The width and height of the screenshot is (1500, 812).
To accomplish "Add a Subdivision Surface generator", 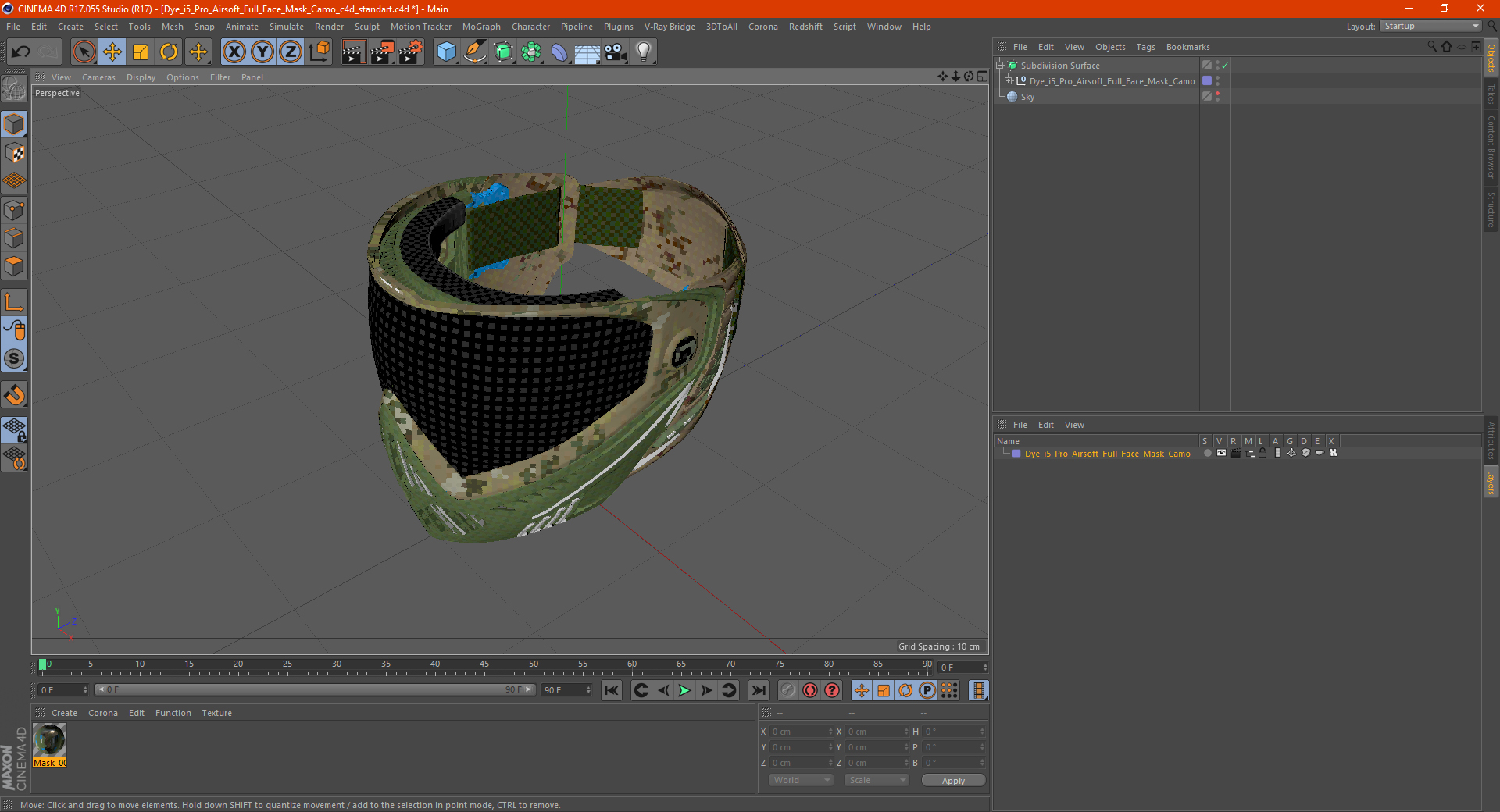I will (x=503, y=52).
